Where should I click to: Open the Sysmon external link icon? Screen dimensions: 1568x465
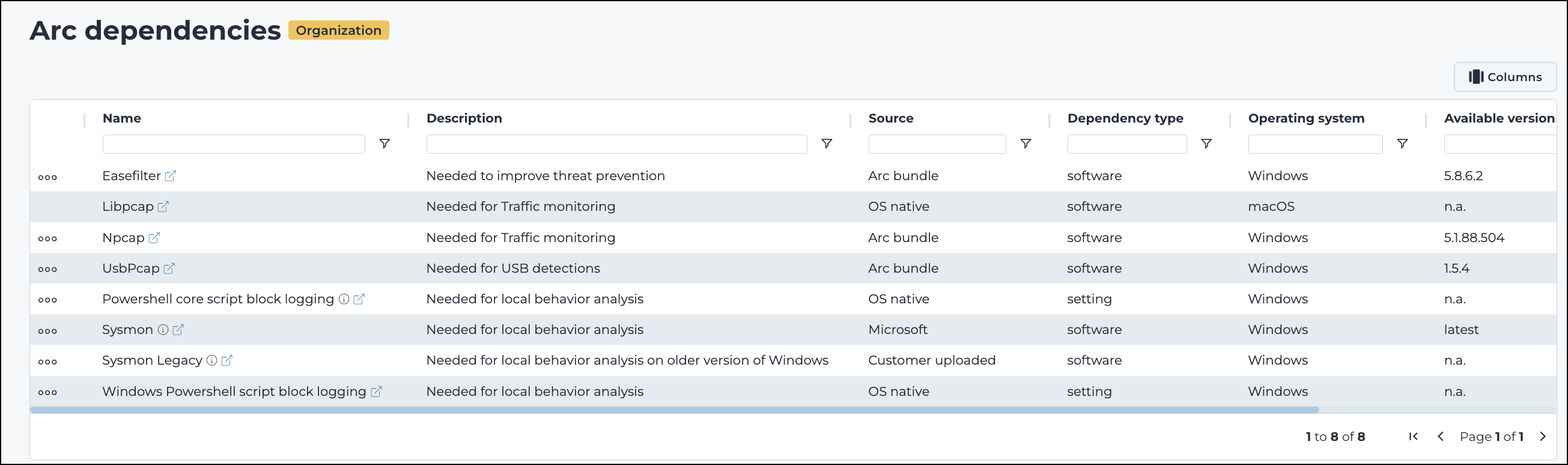[178, 329]
